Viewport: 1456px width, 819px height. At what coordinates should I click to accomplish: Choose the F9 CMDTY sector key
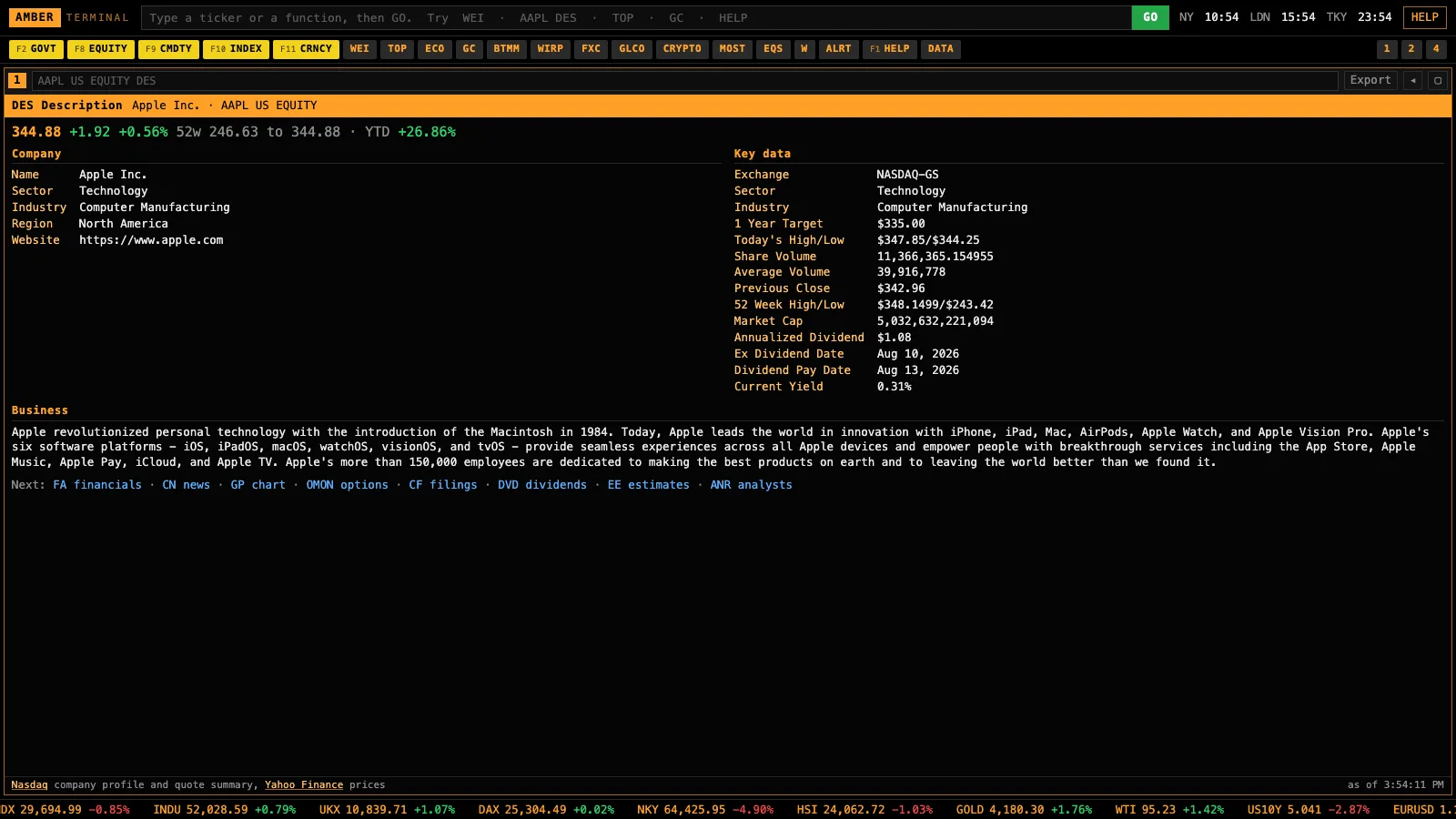click(168, 49)
